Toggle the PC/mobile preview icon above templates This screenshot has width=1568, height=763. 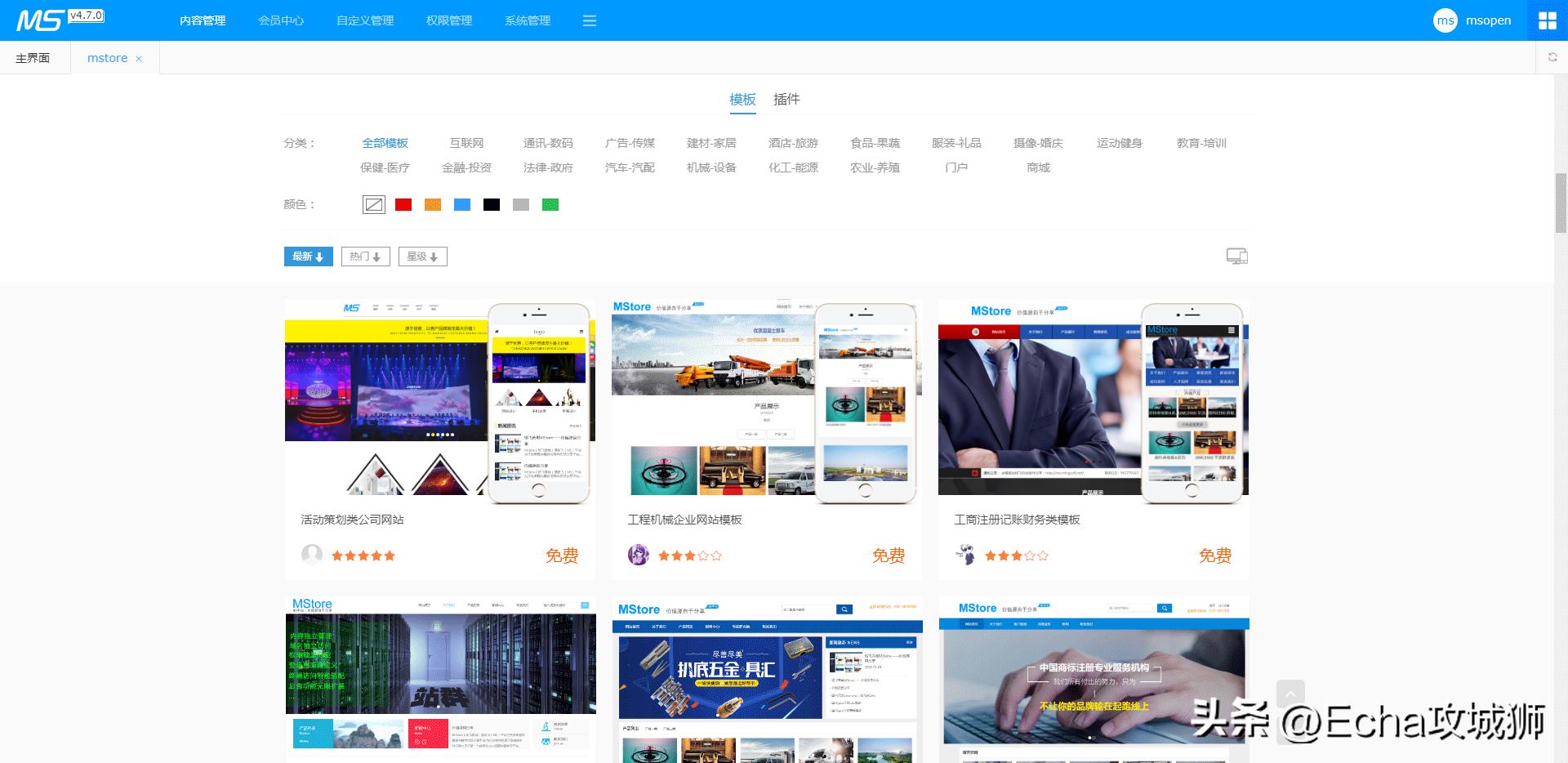pyautogui.click(x=1236, y=256)
